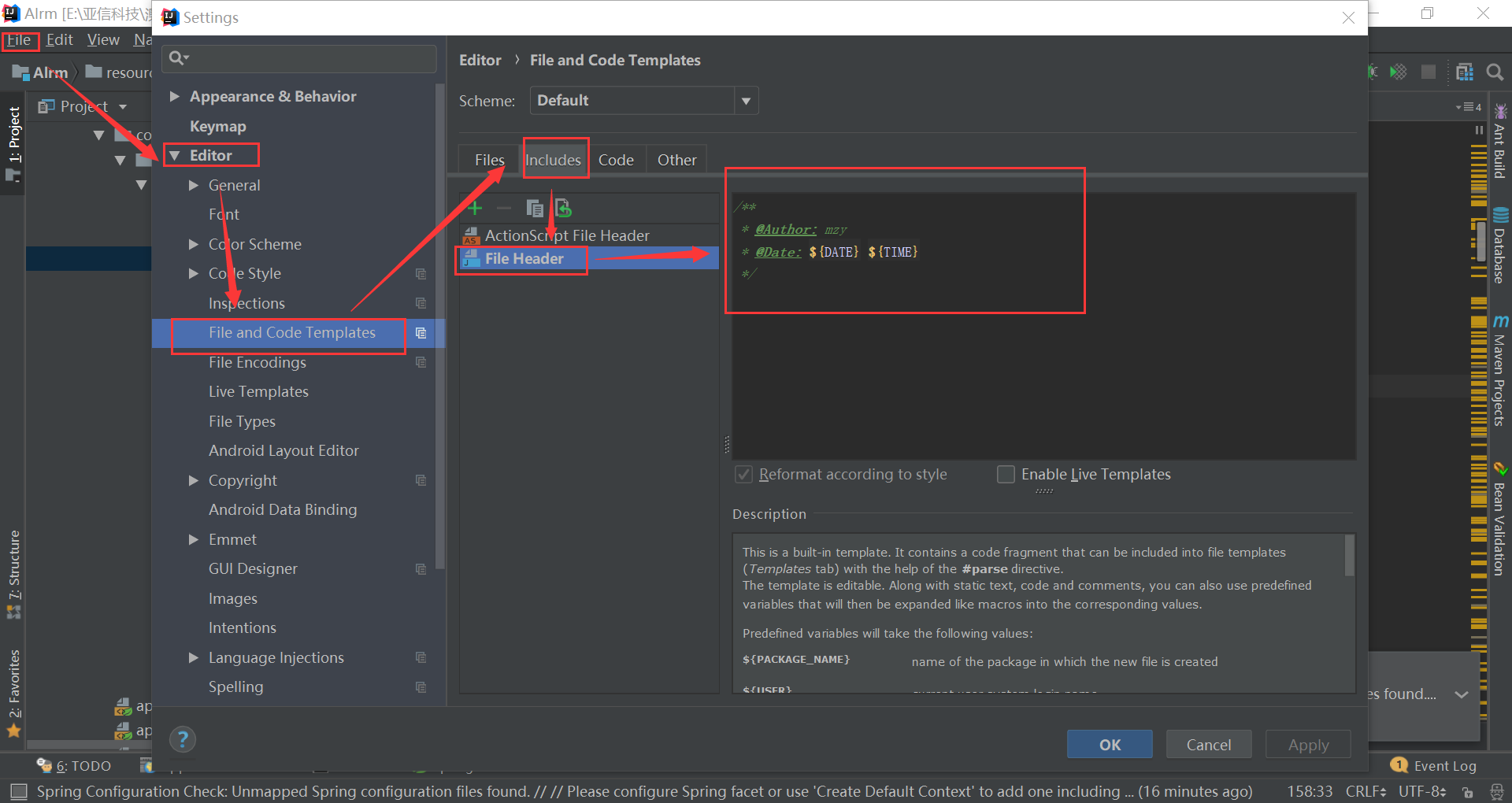
Task: Confirm settings with the OK button
Action: pyautogui.click(x=1110, y=745)
